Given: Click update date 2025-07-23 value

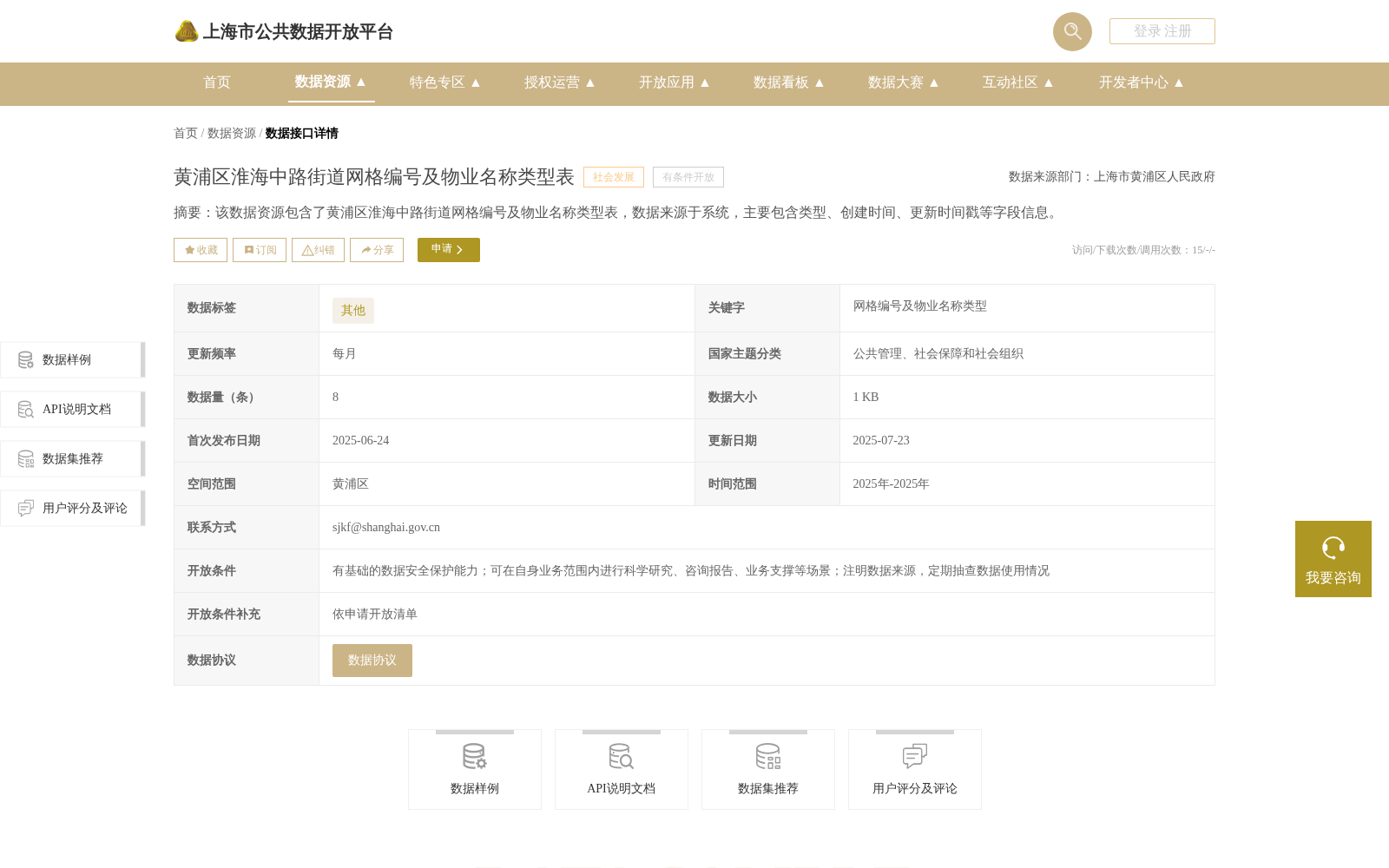Looking at the screenshot, I should (x=881, y=440).
